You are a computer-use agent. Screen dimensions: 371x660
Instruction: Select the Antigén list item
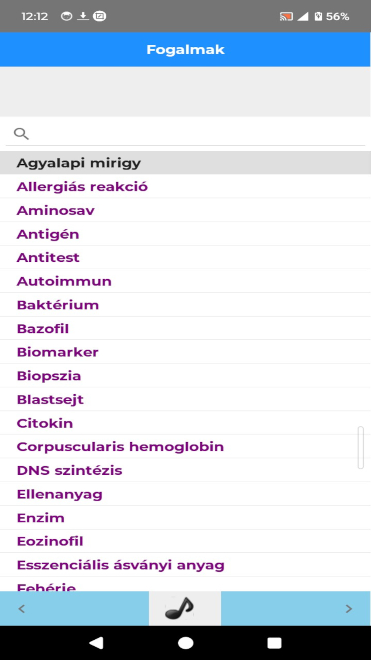tap(185, 234)
